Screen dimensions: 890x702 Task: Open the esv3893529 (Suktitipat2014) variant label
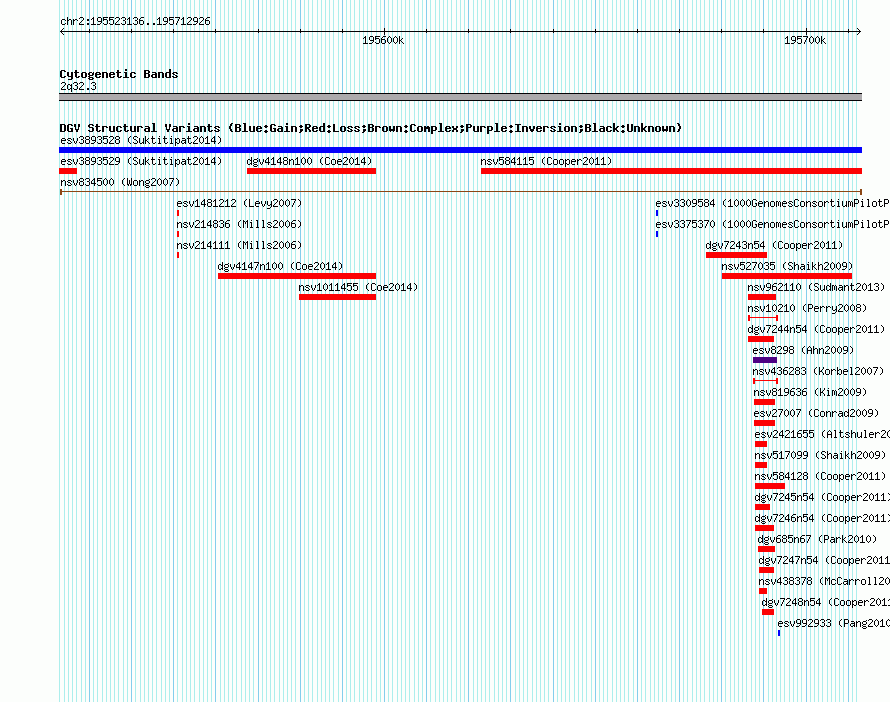point(141,161)
